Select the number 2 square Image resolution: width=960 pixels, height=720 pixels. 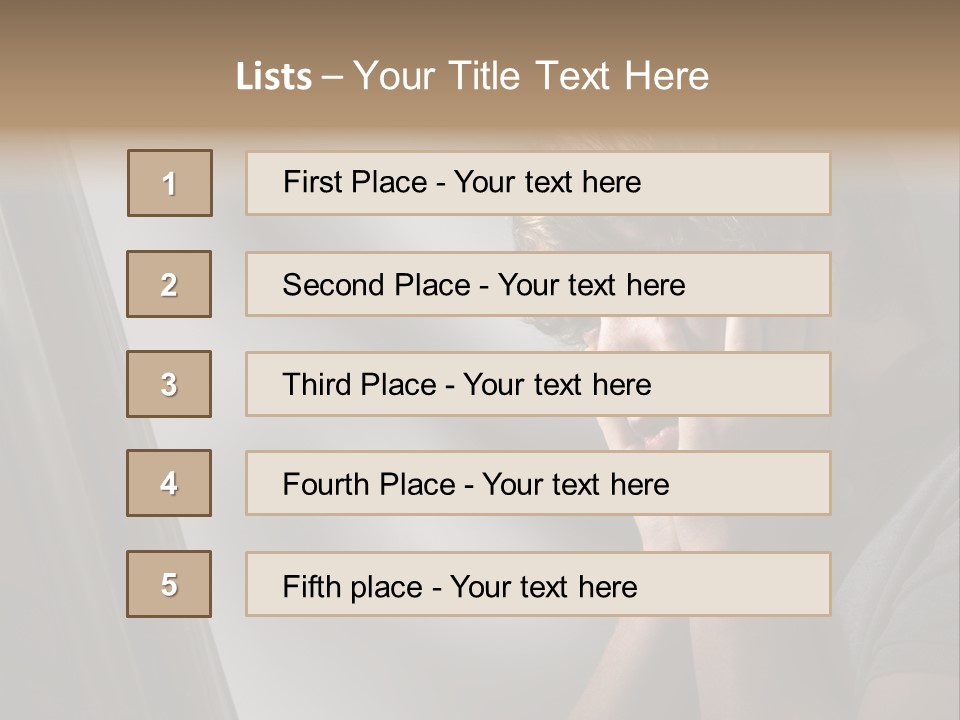(169, 284)
